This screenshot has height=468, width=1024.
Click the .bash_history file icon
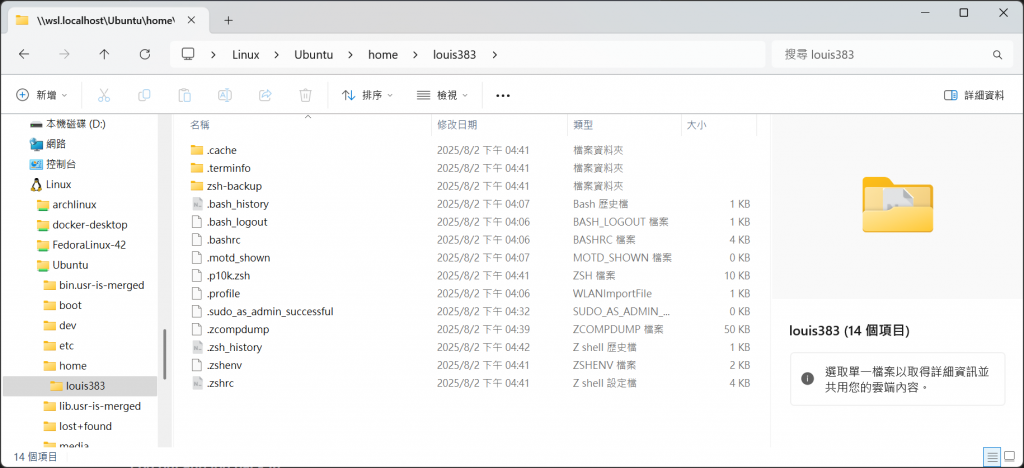(198, 204)
